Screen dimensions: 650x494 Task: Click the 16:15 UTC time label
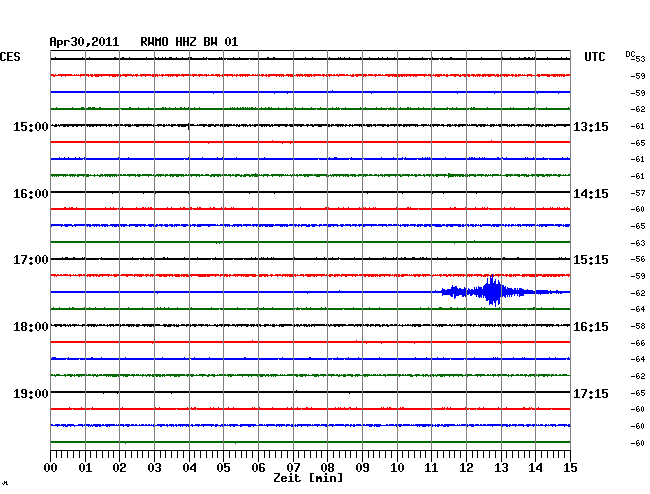tap(591, 327)
